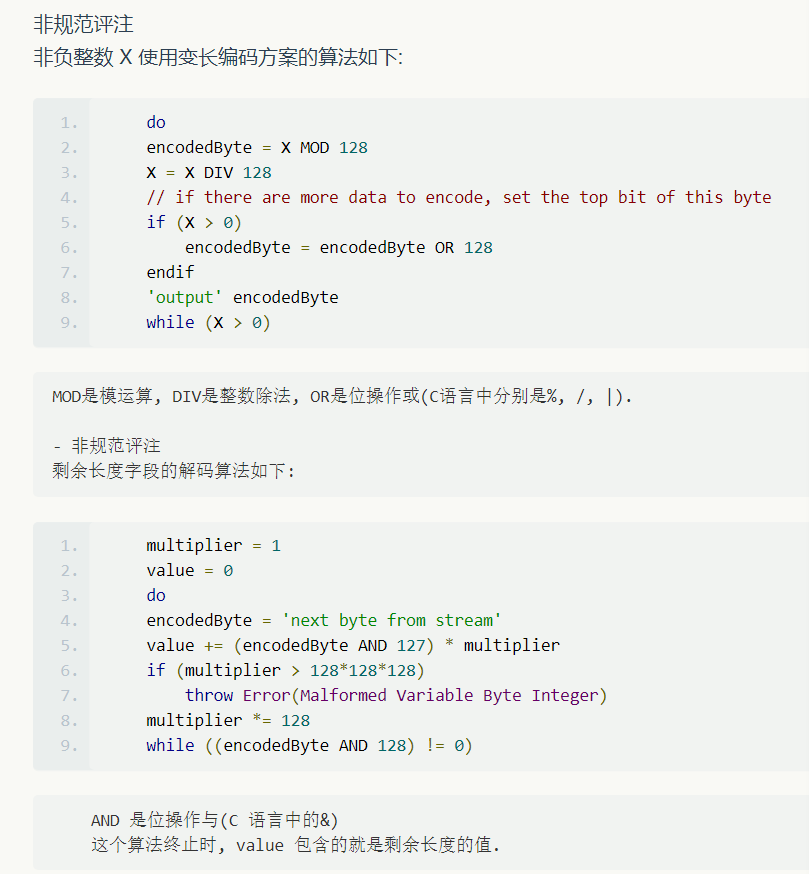Viewport: 809px width, 874px height.
Task: Click 'AND 是位操作与' note text
Action: click(215, 820)
